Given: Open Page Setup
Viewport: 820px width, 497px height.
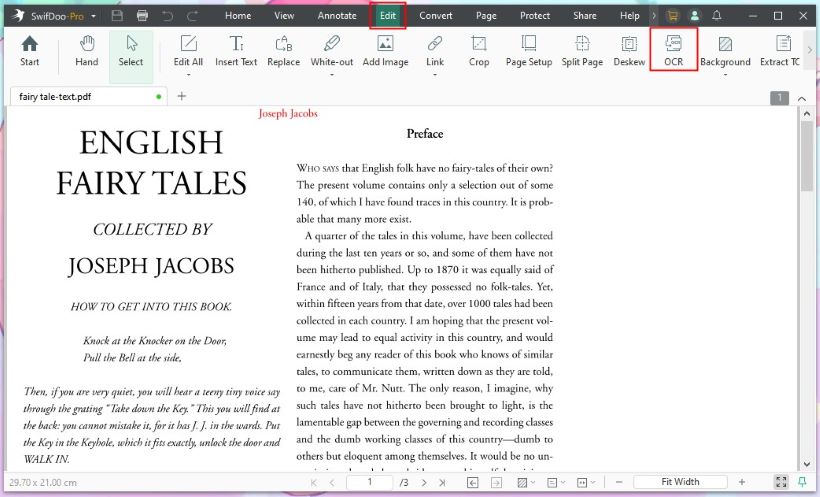Looking at the screenshot, I should coord(529,51).
